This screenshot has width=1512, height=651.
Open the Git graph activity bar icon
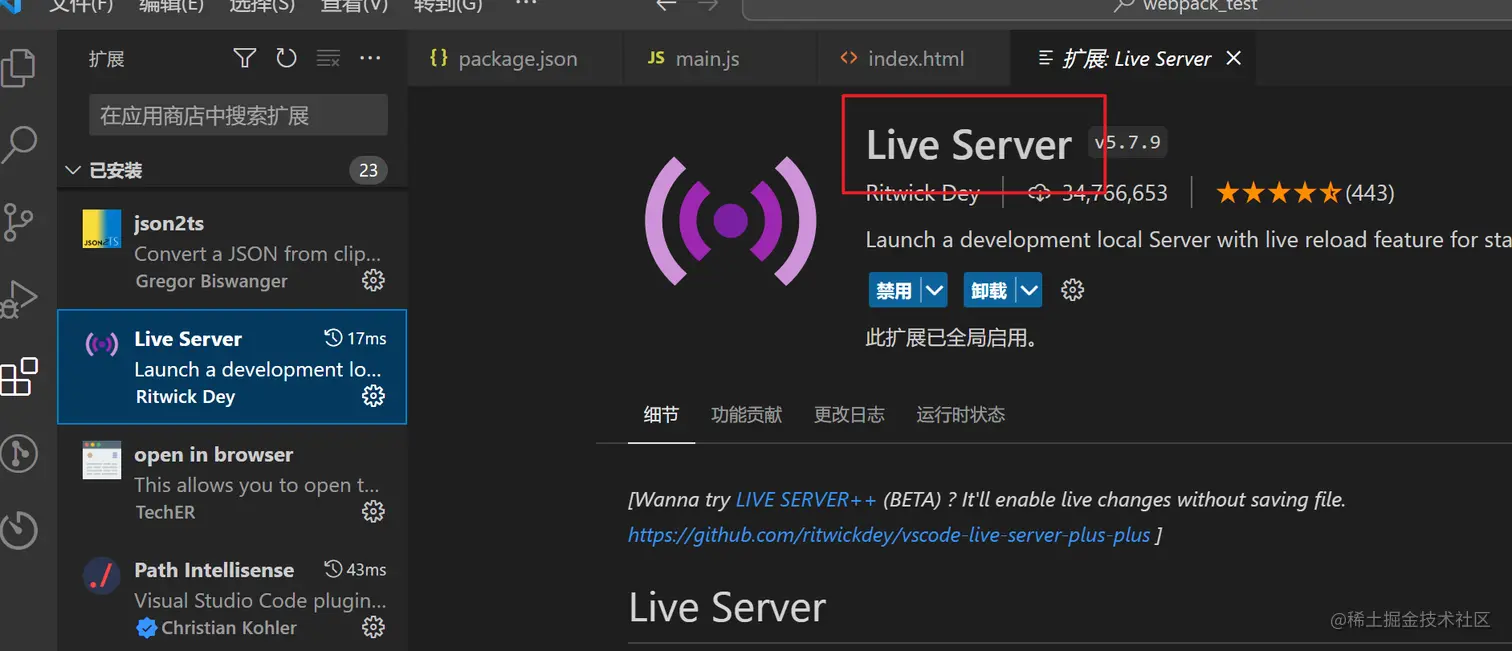coord(18,453)
